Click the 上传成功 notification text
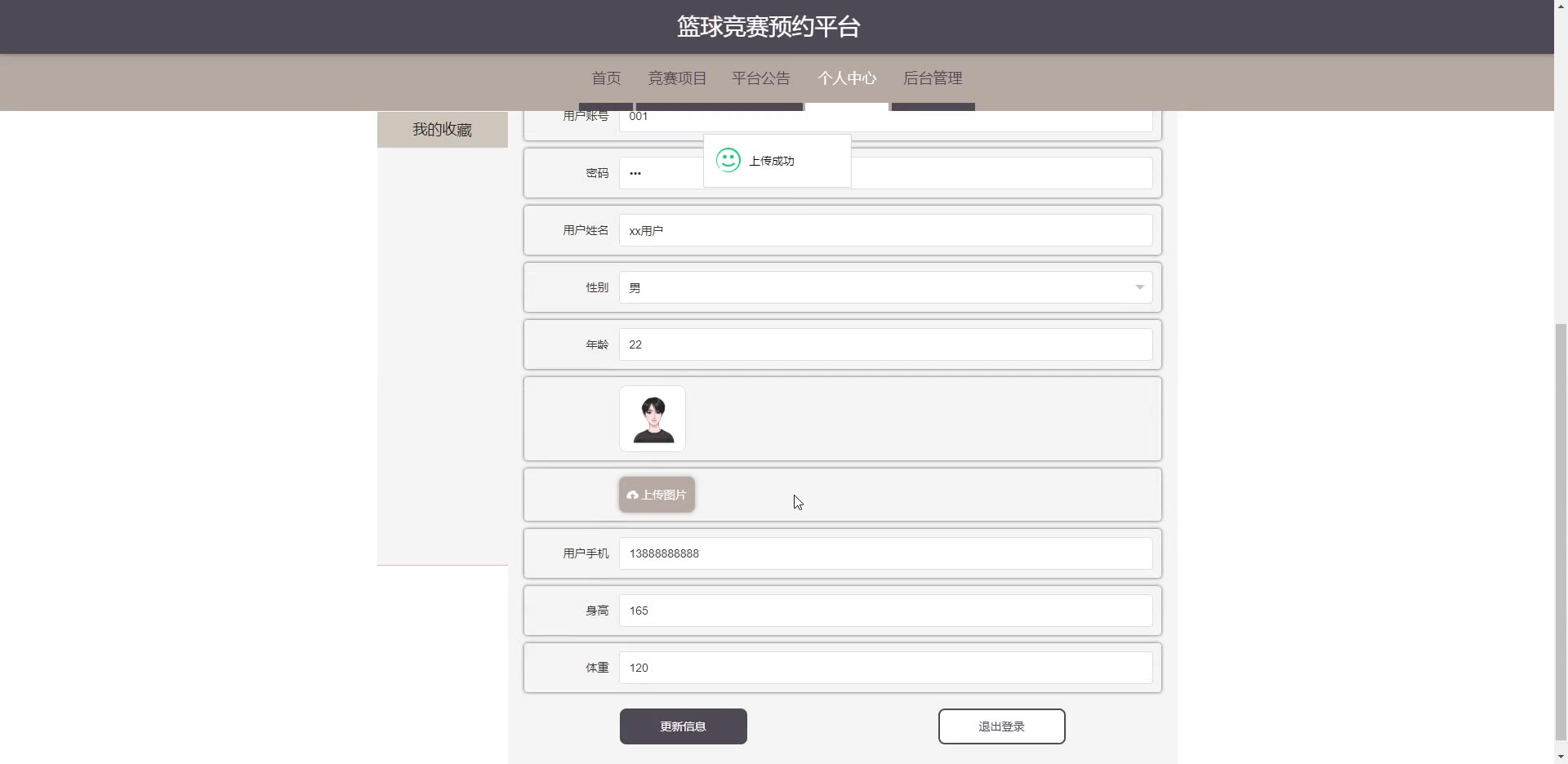The width and height of the screenshot is (1568, 764). pyautogui.click(x=772, y=161)
